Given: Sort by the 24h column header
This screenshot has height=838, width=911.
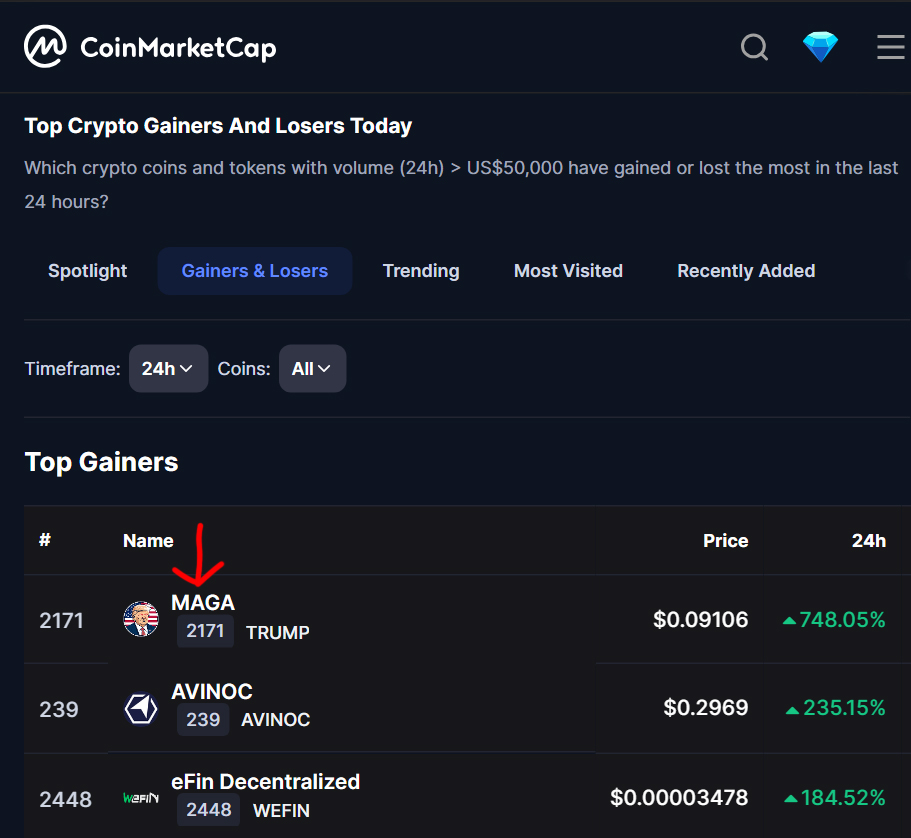Looking at the screenshot, I should (869, 540).
